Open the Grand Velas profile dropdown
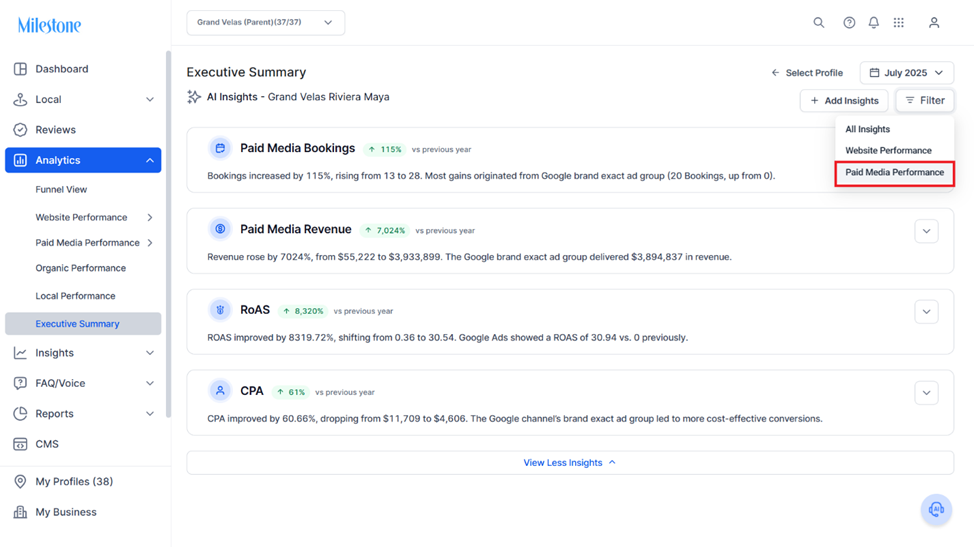 [265, 22]
